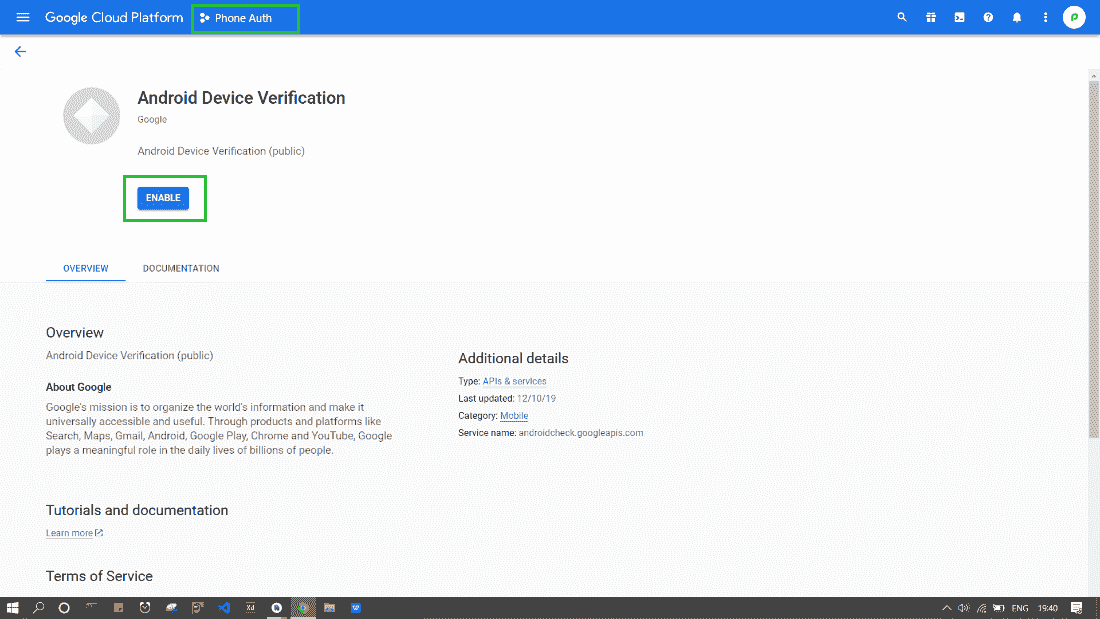The width and height of the screenshot is (1100, 619).
Task: Open the Mobile category link
Action: tap(514, 416)
